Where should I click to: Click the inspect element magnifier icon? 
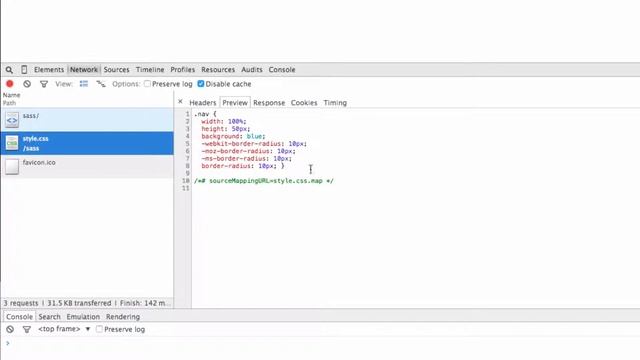(9, 70)
